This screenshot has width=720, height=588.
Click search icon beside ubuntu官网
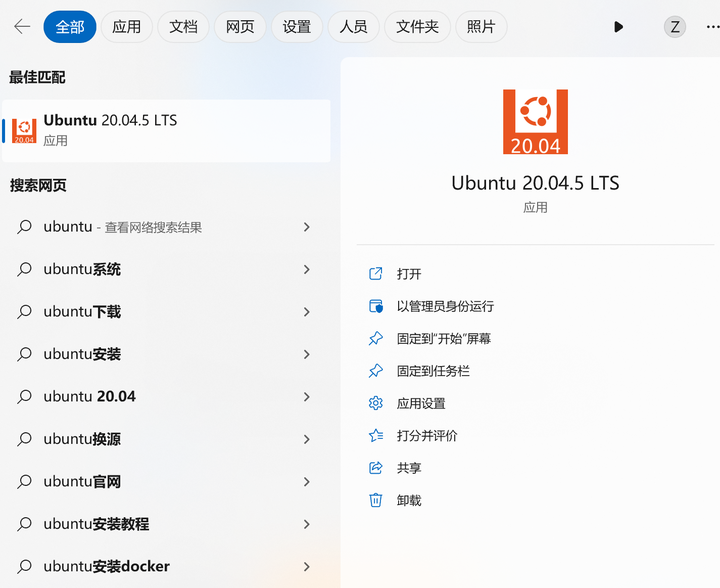click(x=24, y=482)
